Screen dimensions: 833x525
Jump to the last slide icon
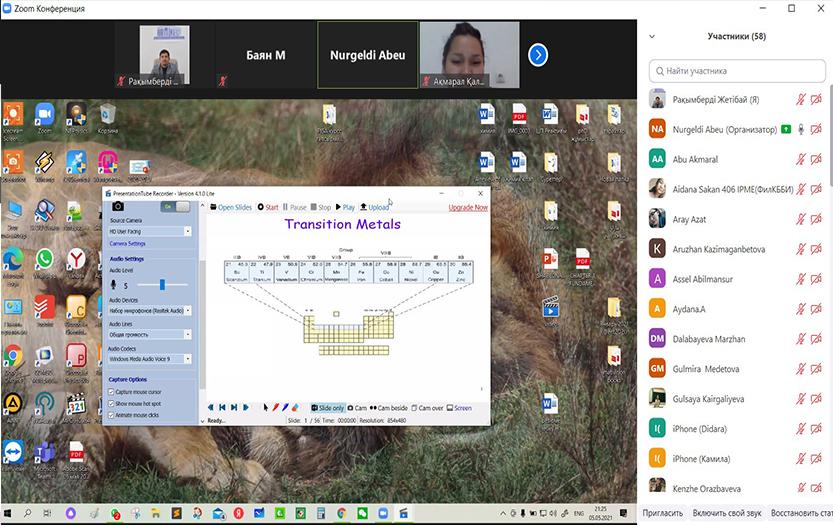click(234, 408)
